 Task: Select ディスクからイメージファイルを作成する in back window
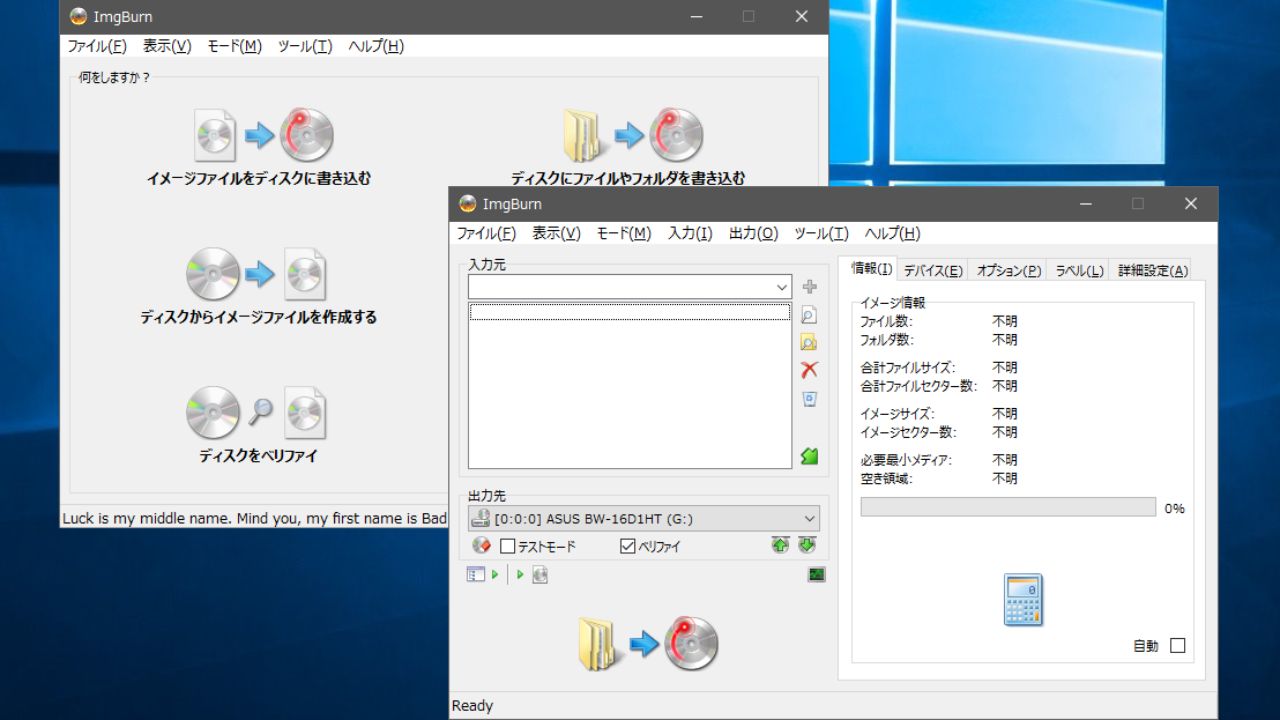[x=258, y=286]
